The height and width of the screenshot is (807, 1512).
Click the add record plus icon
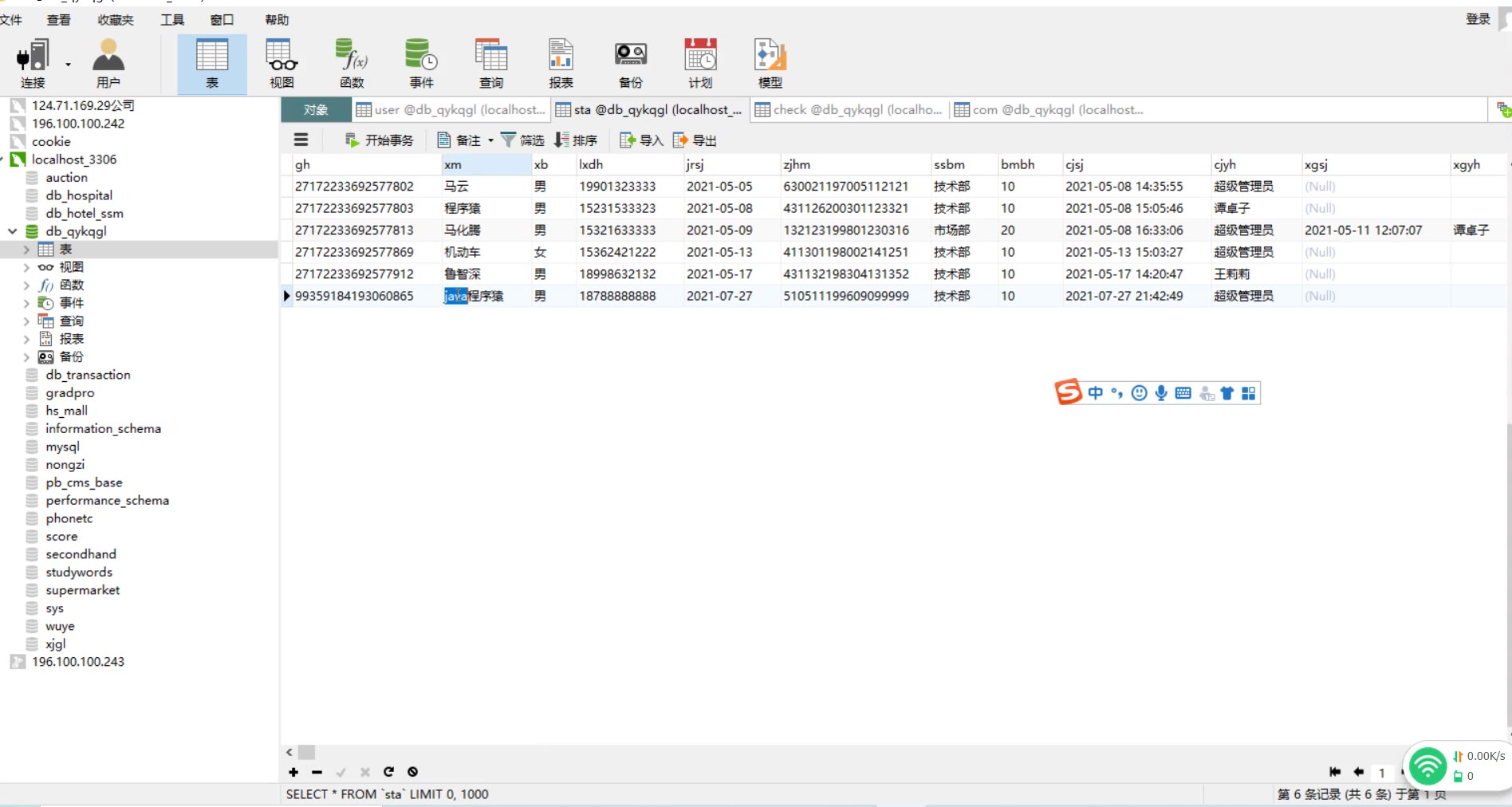click(293, 772)
